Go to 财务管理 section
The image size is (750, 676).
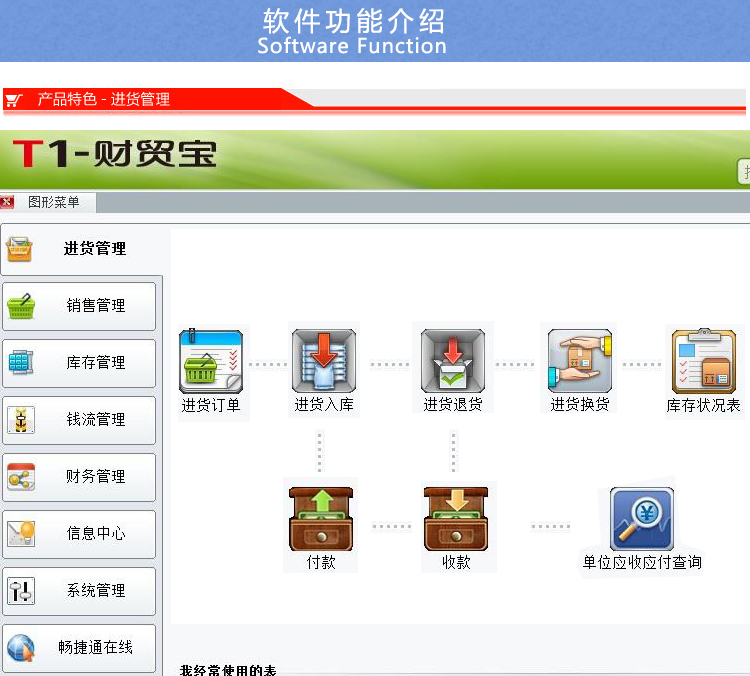pos(79,477)
